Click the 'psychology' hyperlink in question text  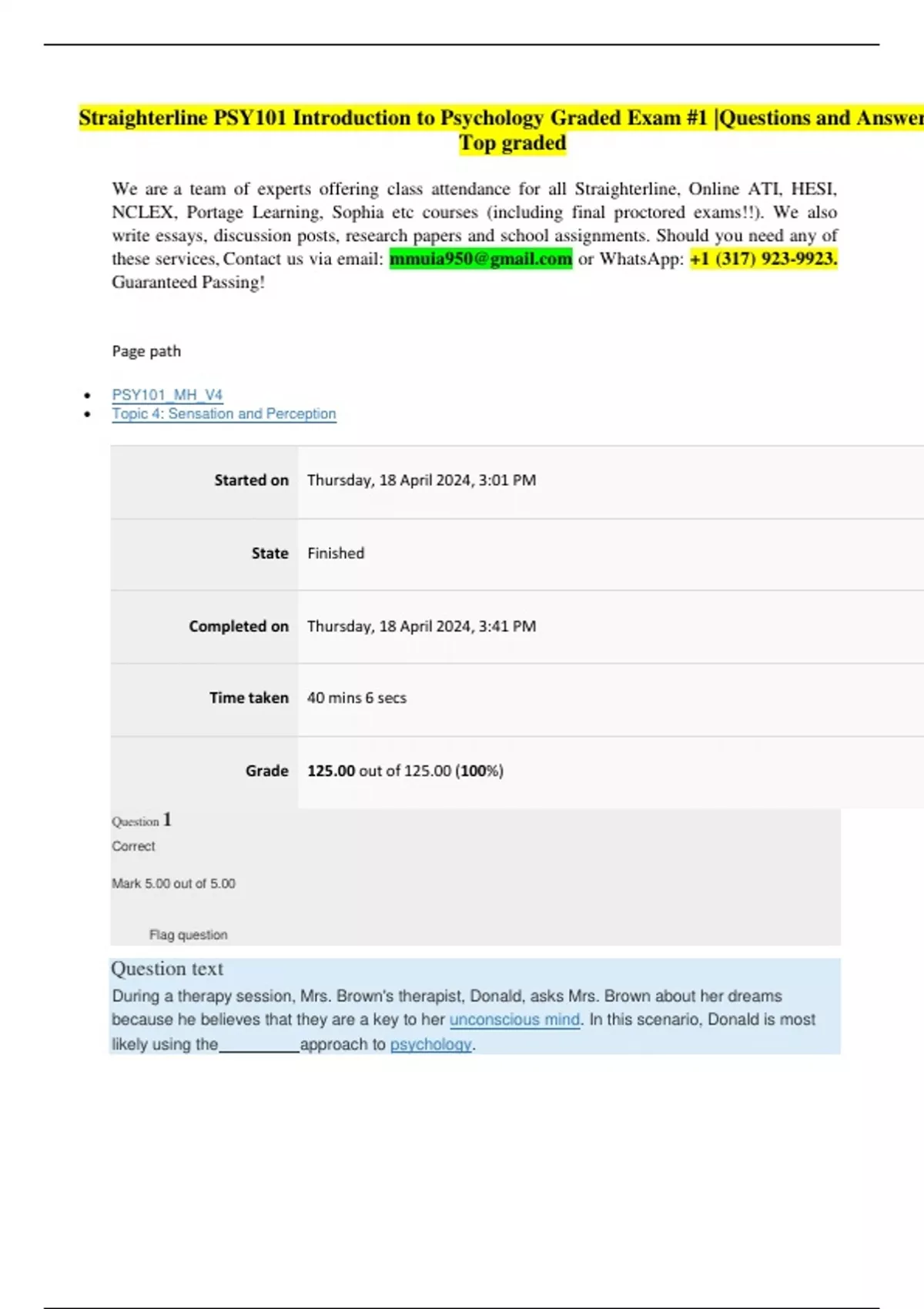(x=430, y=1045)
